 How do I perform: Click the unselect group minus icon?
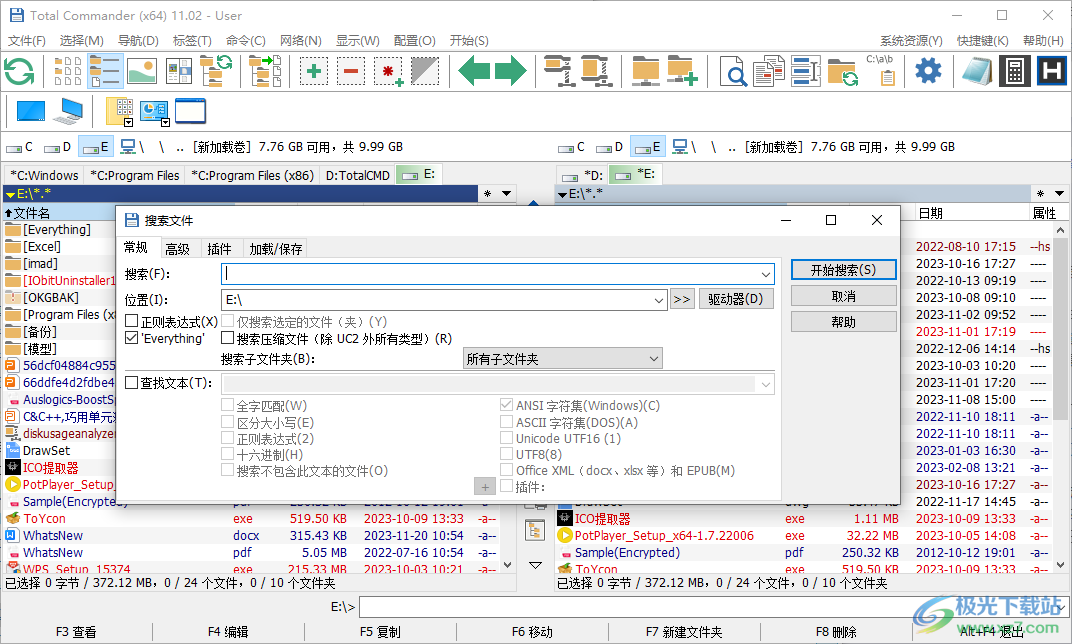point(351,71)
